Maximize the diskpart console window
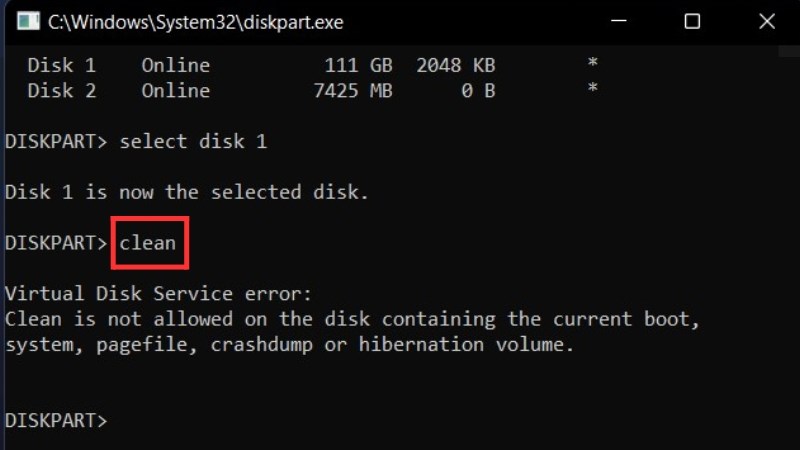 (x=692, y=21)
